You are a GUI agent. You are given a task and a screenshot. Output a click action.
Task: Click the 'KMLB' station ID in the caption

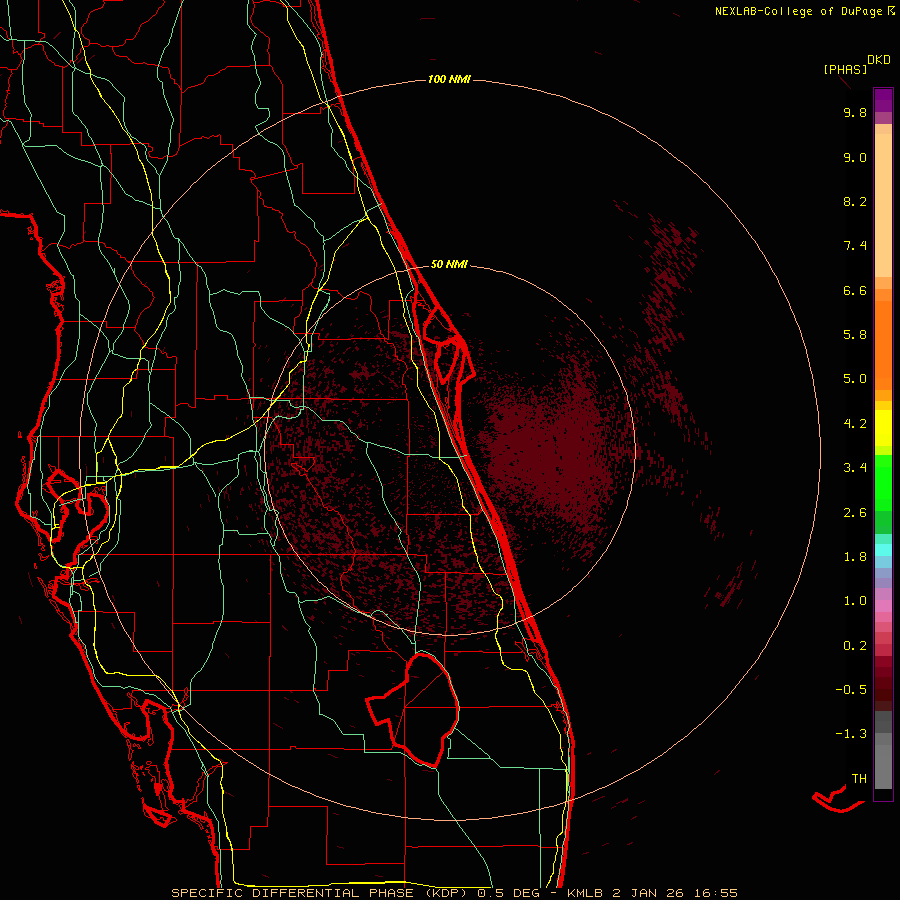pyautogui.click(x=585, y=893)
